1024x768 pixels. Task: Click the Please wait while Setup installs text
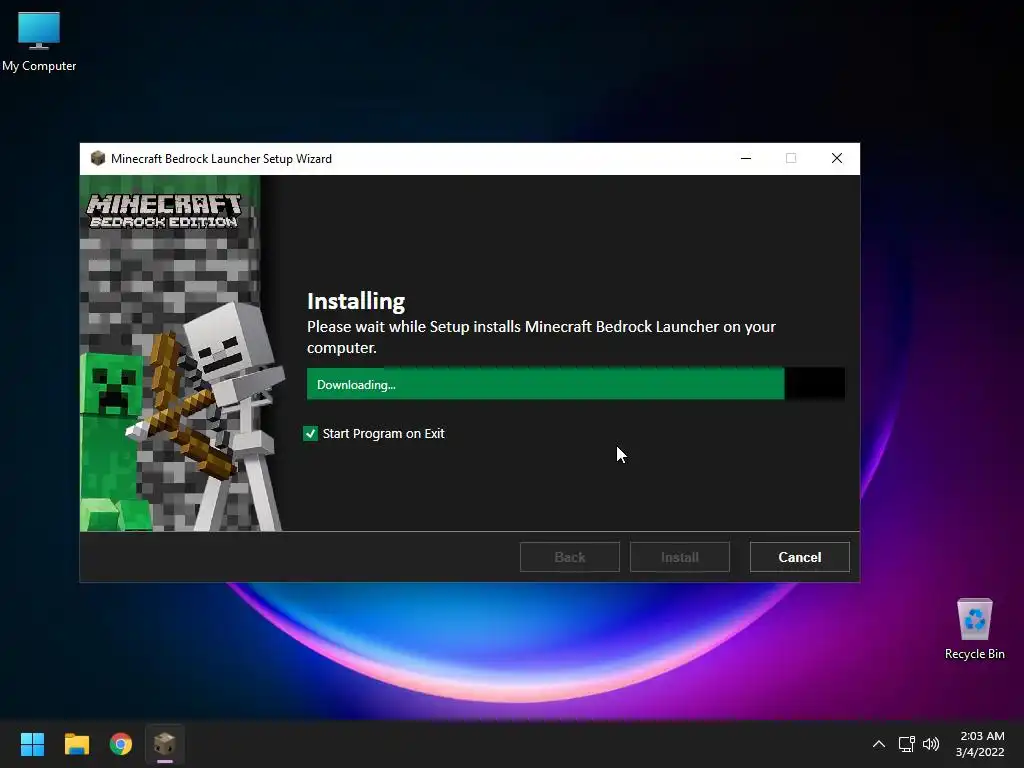[541, 337]
